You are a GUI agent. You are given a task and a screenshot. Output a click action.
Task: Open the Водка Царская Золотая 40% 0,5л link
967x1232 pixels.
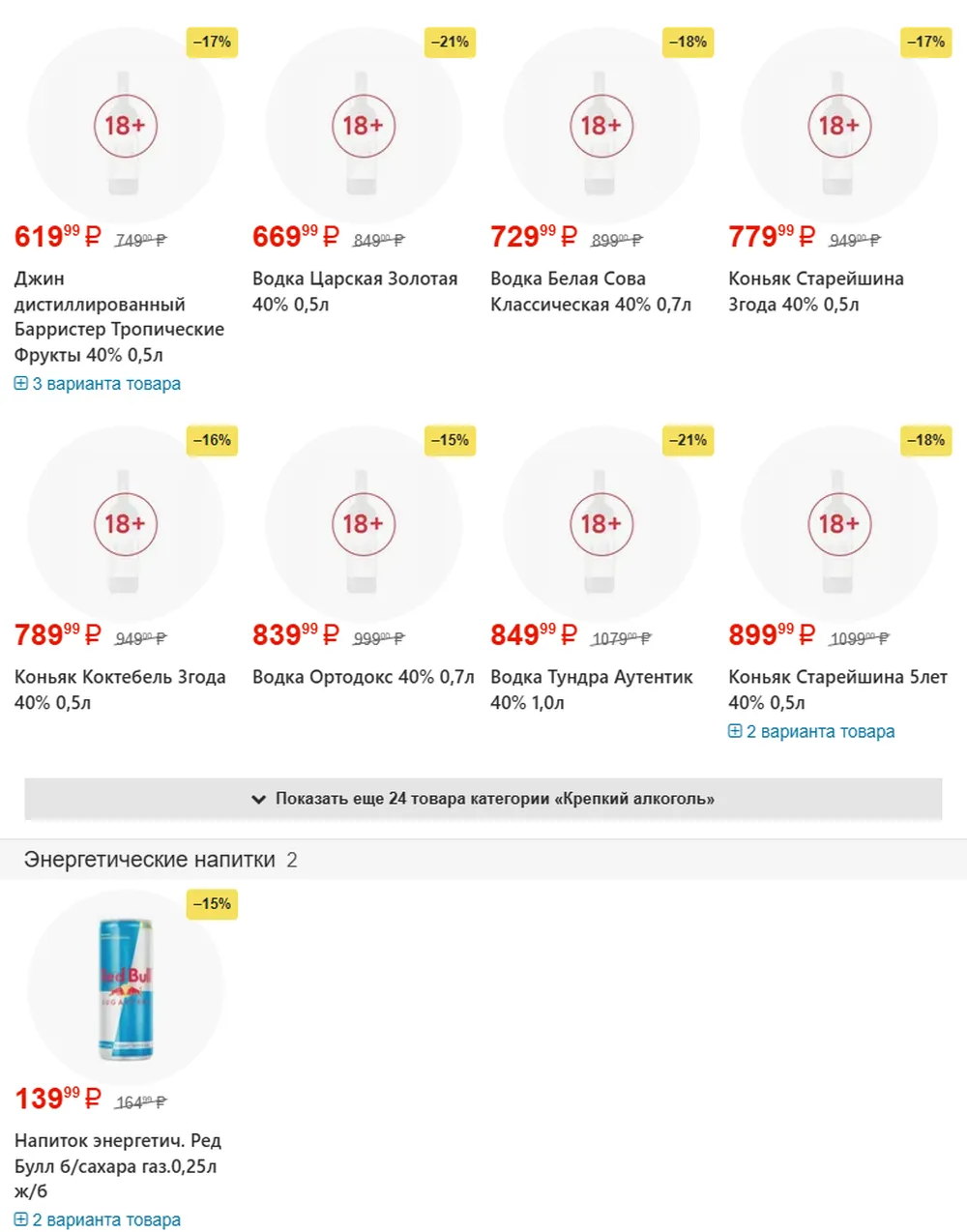click(x=355, y=291)
